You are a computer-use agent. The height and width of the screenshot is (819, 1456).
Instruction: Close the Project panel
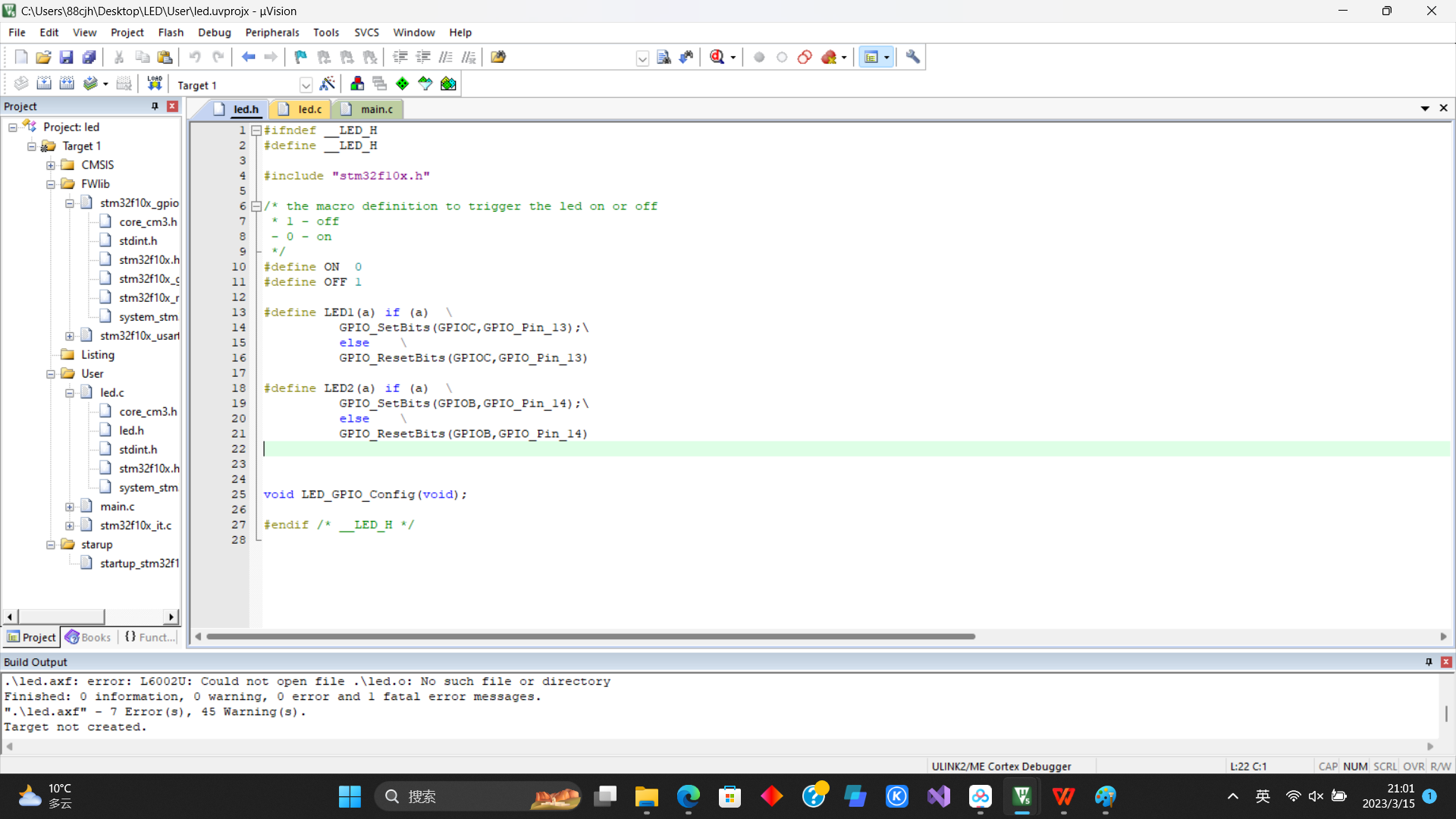pos(172,106)
